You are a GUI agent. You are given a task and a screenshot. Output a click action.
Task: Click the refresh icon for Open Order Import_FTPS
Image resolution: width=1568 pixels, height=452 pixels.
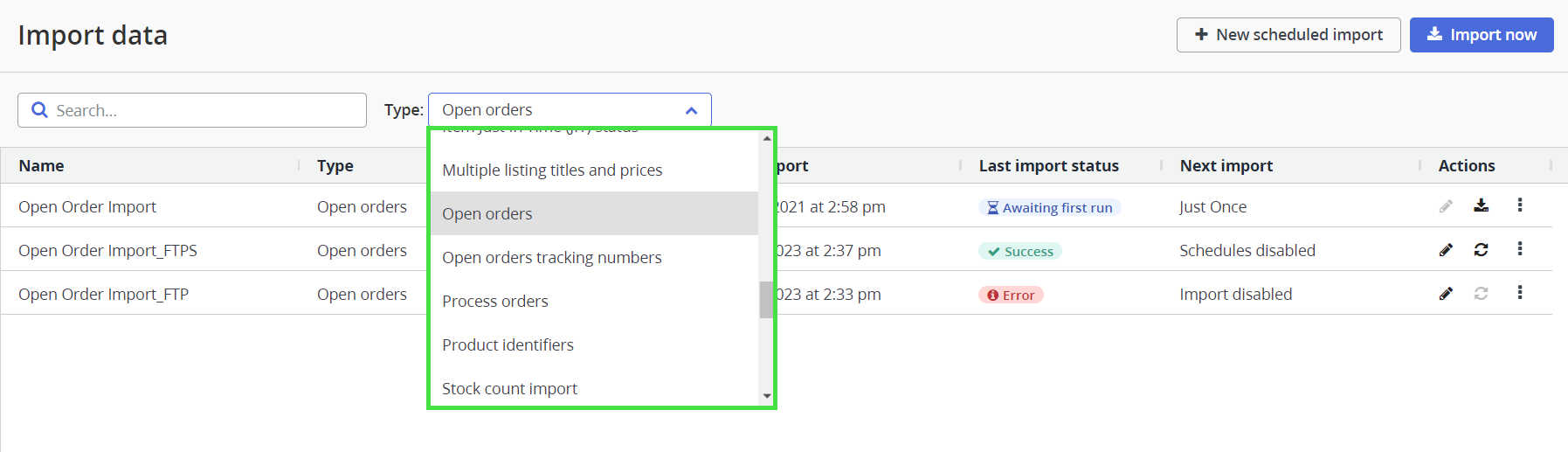(1481, 250)
